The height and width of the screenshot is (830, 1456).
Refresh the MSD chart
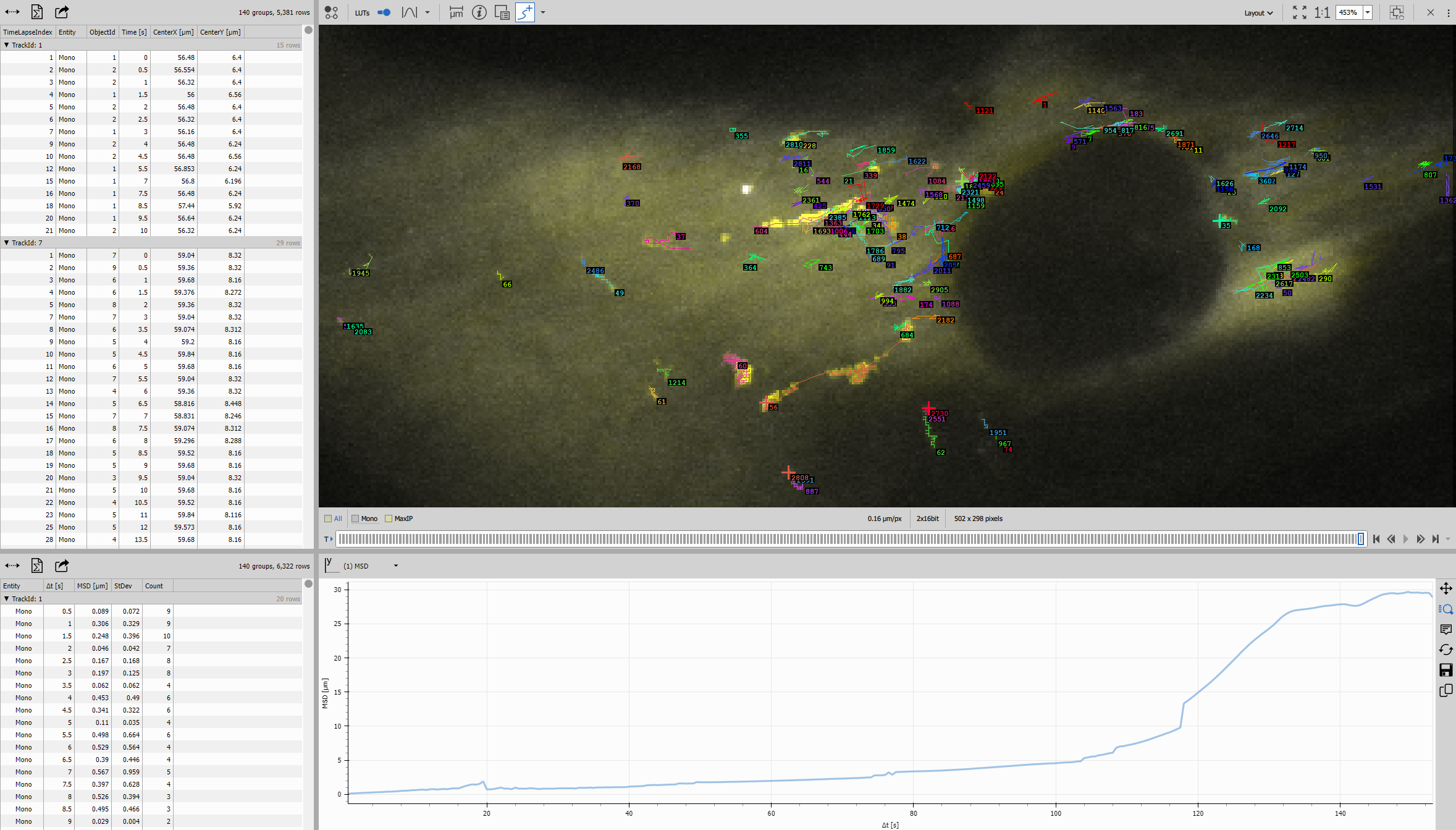1446,650
